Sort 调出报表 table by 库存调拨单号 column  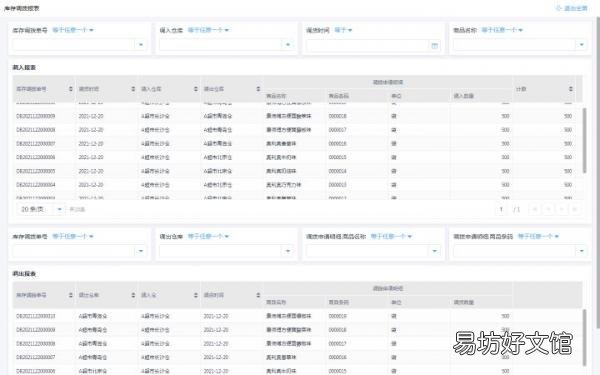71,295
